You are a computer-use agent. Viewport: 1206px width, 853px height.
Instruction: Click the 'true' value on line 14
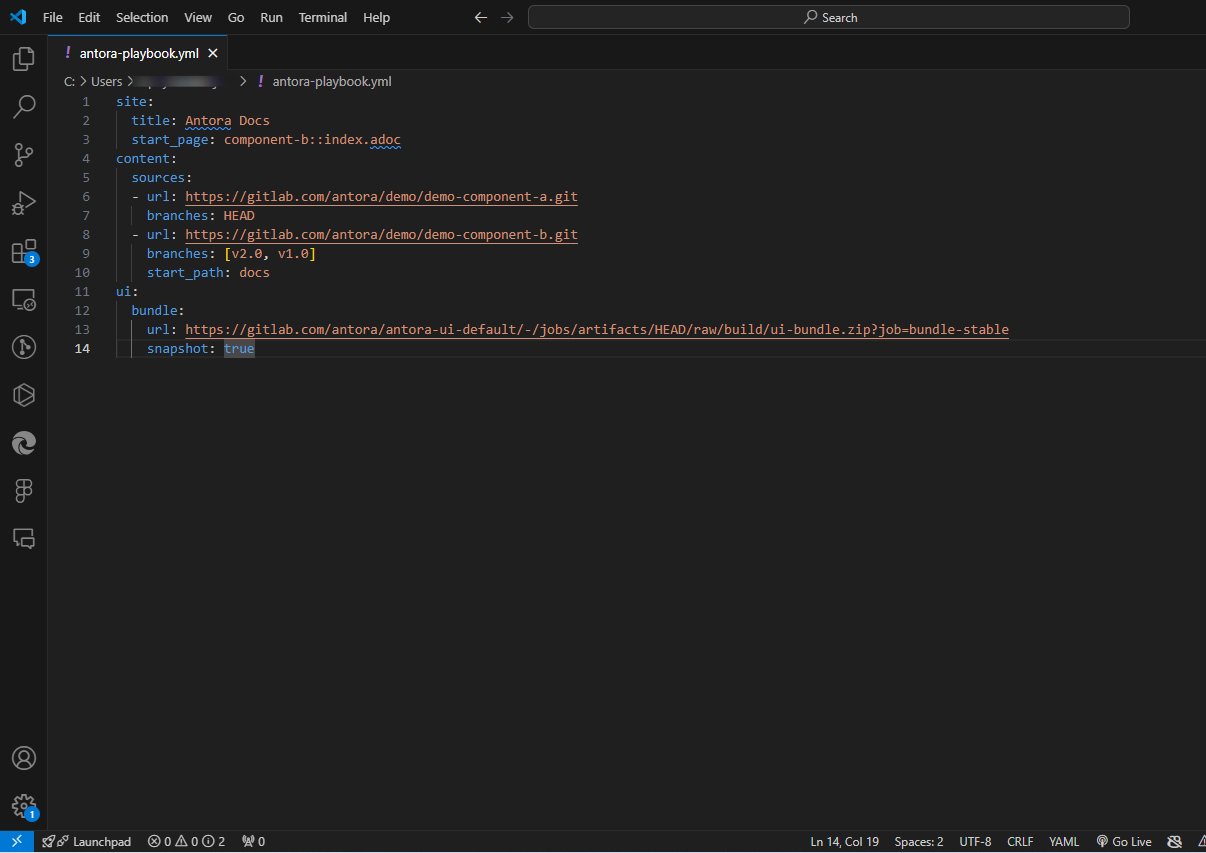239,349
